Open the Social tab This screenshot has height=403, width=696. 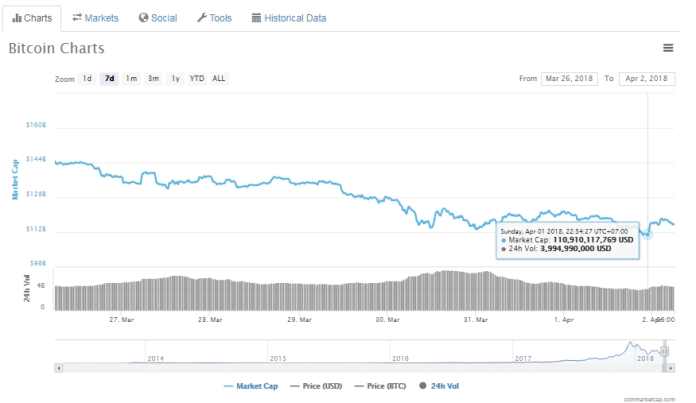(158, 18)
